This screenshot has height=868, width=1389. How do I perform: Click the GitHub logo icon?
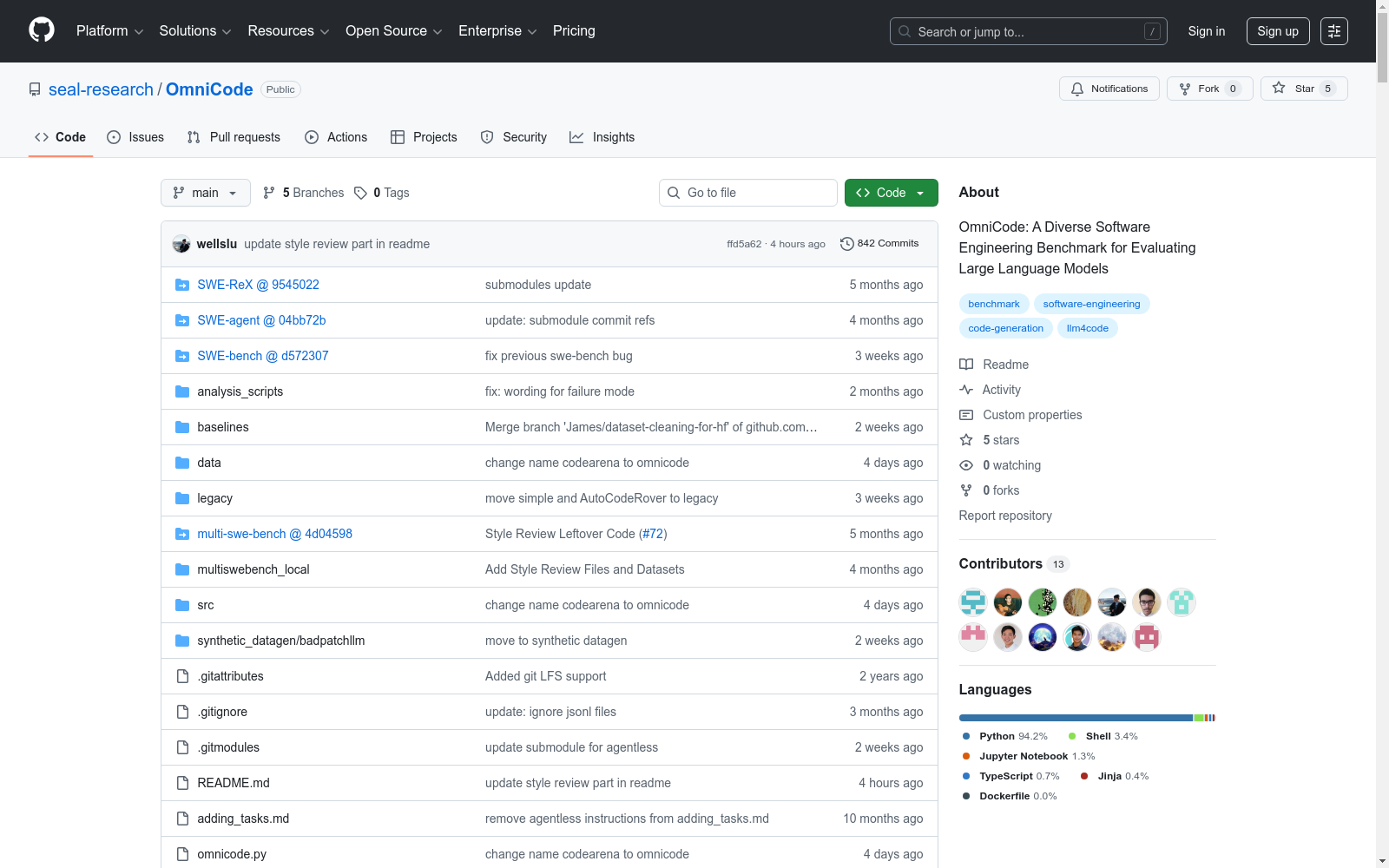42,30
